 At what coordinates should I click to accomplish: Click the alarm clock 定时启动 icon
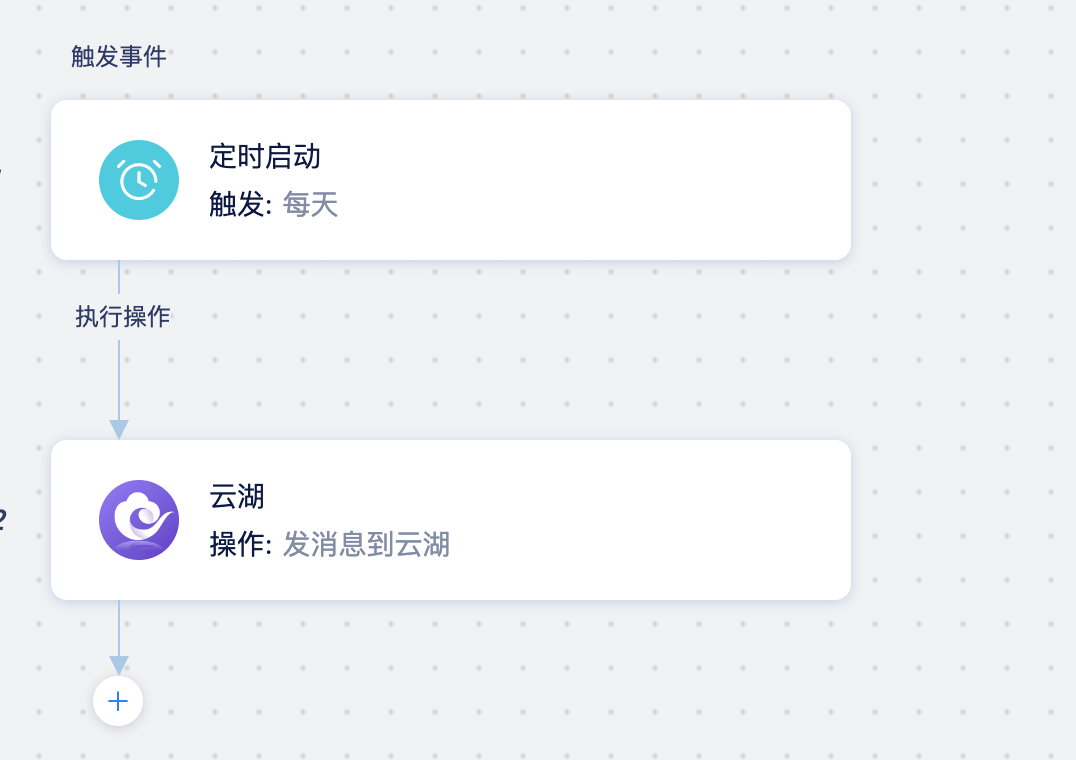click(139, 180)
